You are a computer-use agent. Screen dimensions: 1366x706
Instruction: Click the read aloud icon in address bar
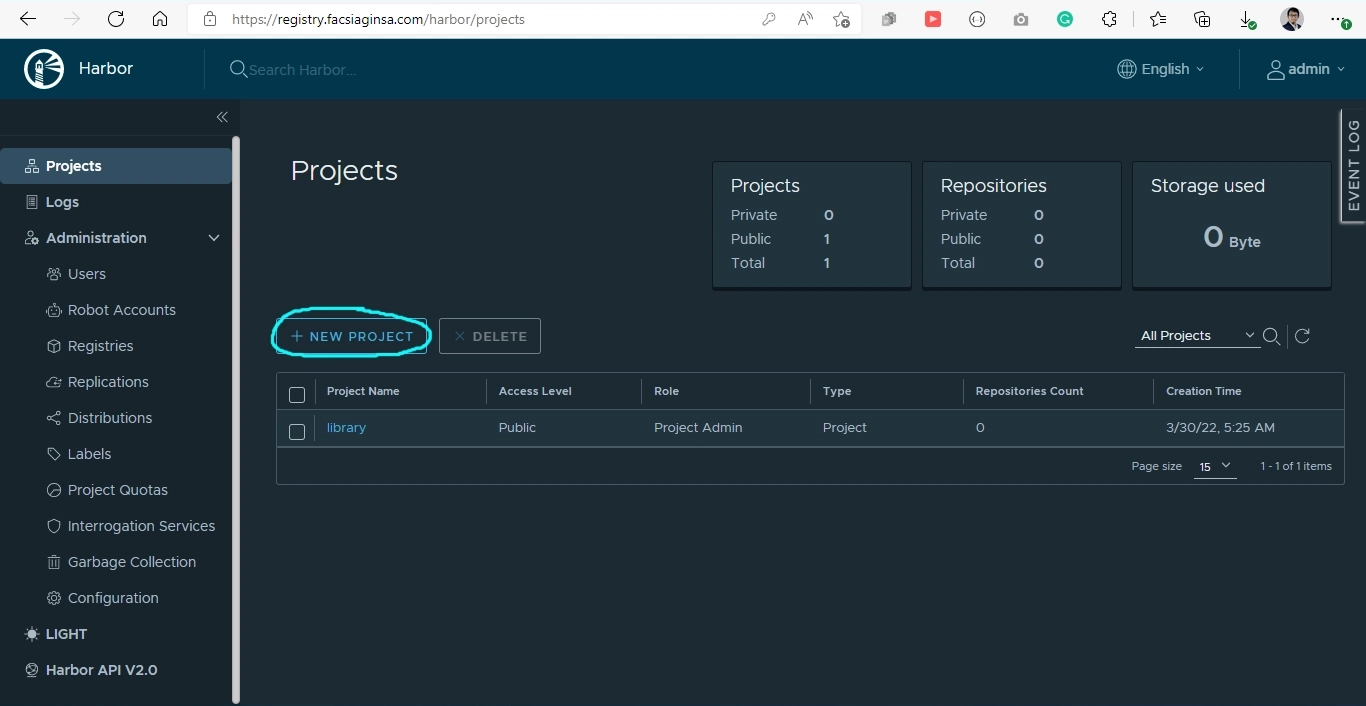coord(805,19)
